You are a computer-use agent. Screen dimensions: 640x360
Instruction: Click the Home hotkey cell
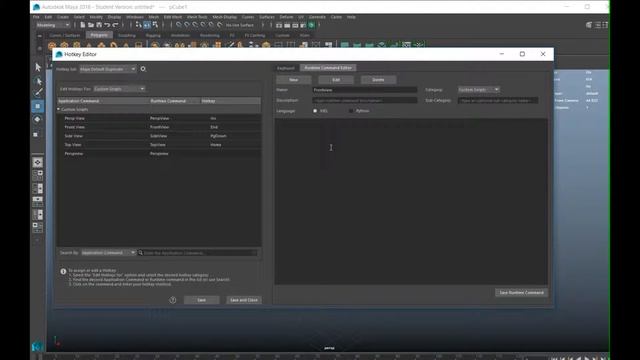[216, 145]
